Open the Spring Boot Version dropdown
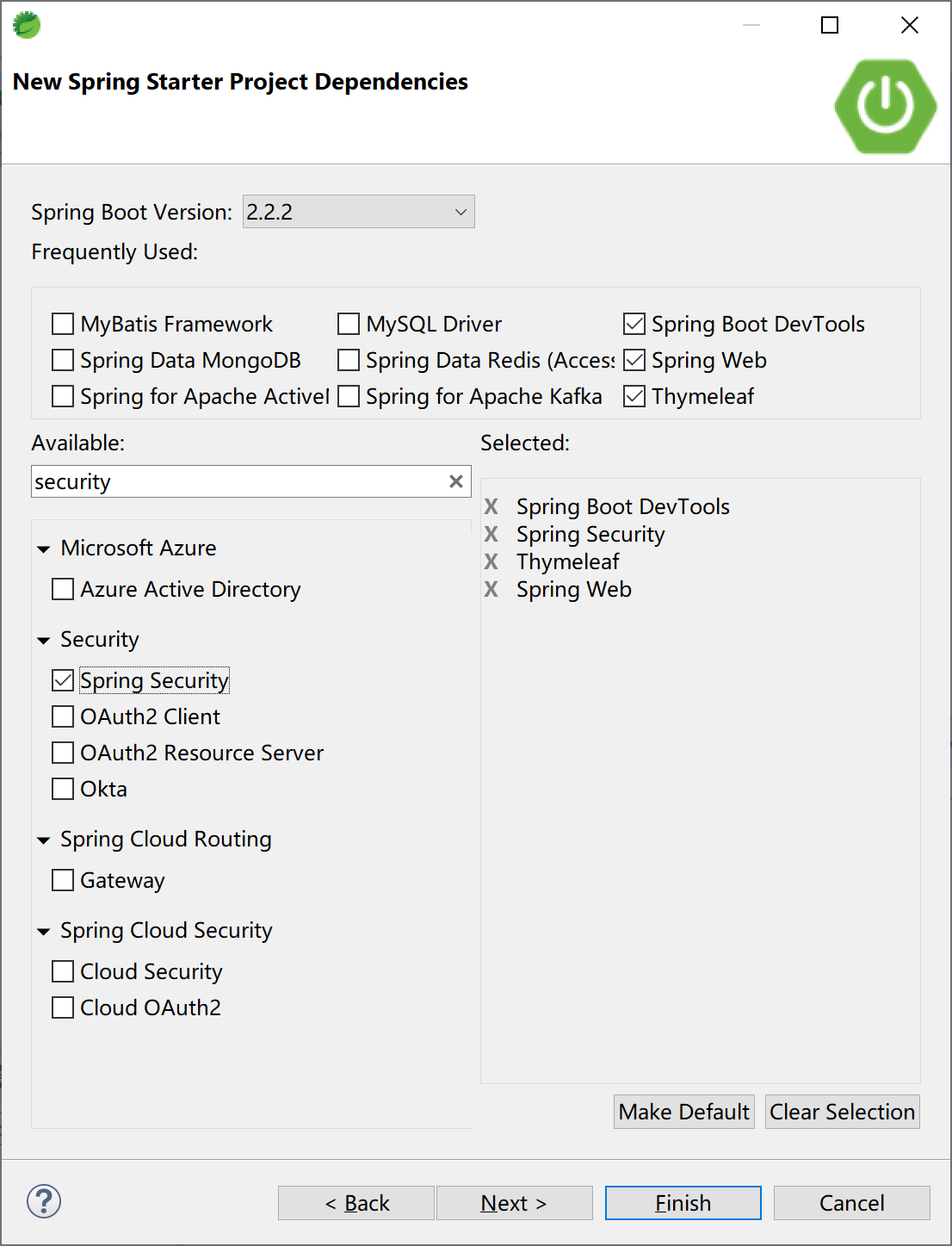 coord(358,212)
